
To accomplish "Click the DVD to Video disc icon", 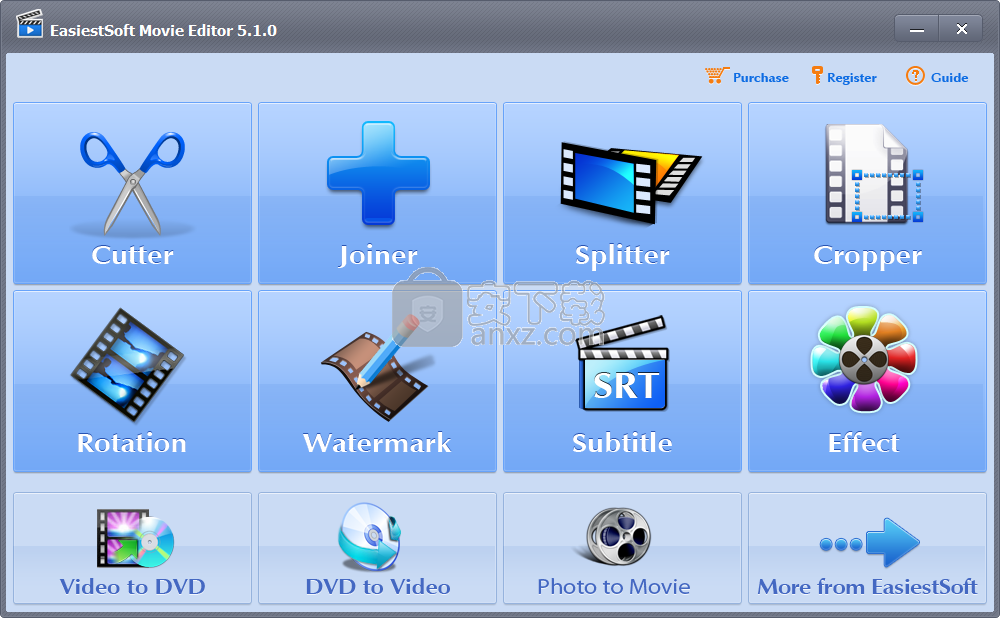I will pos(370,536).
